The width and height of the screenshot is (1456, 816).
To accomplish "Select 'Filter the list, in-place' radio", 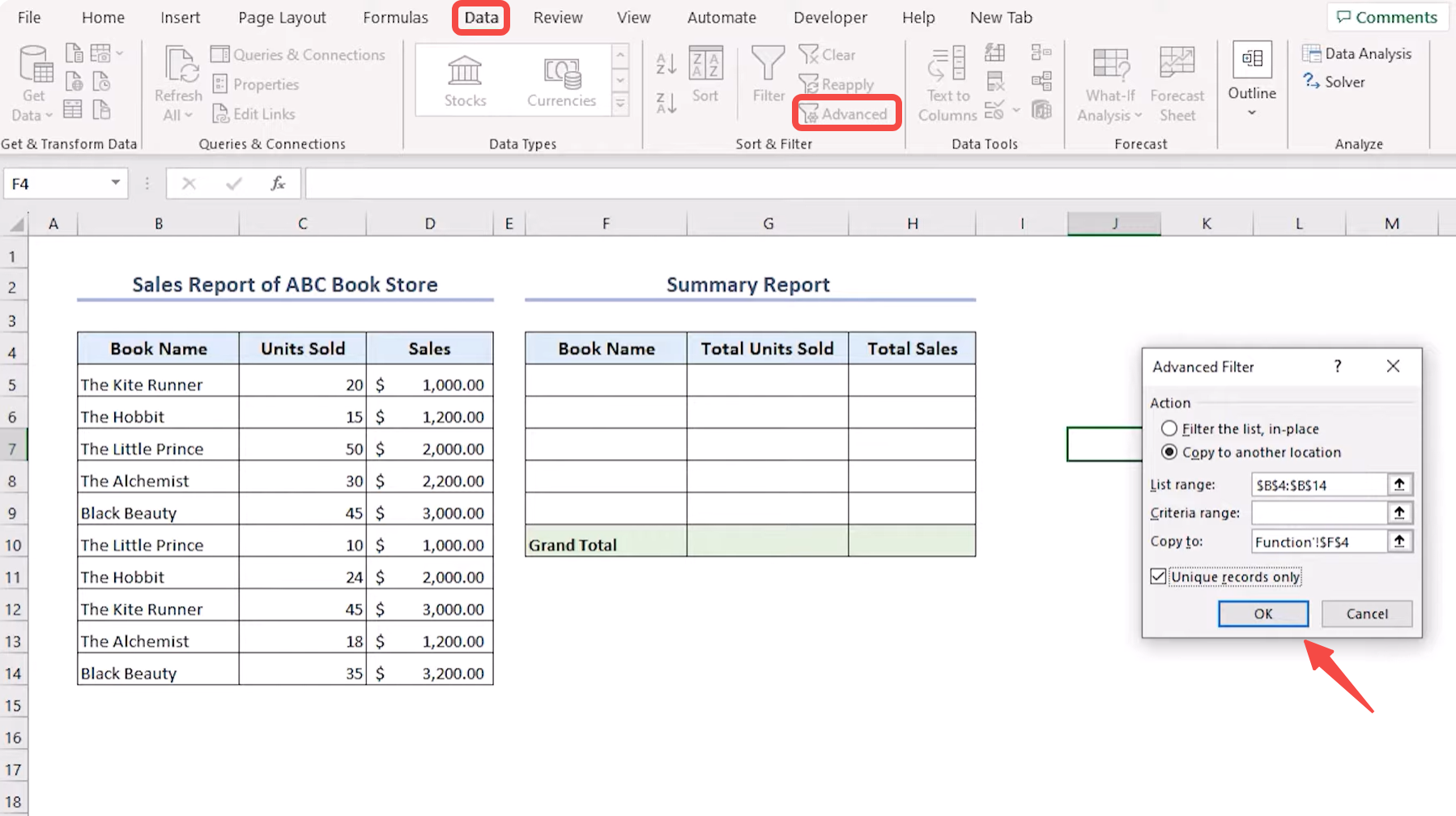I will coord(1169,428).
